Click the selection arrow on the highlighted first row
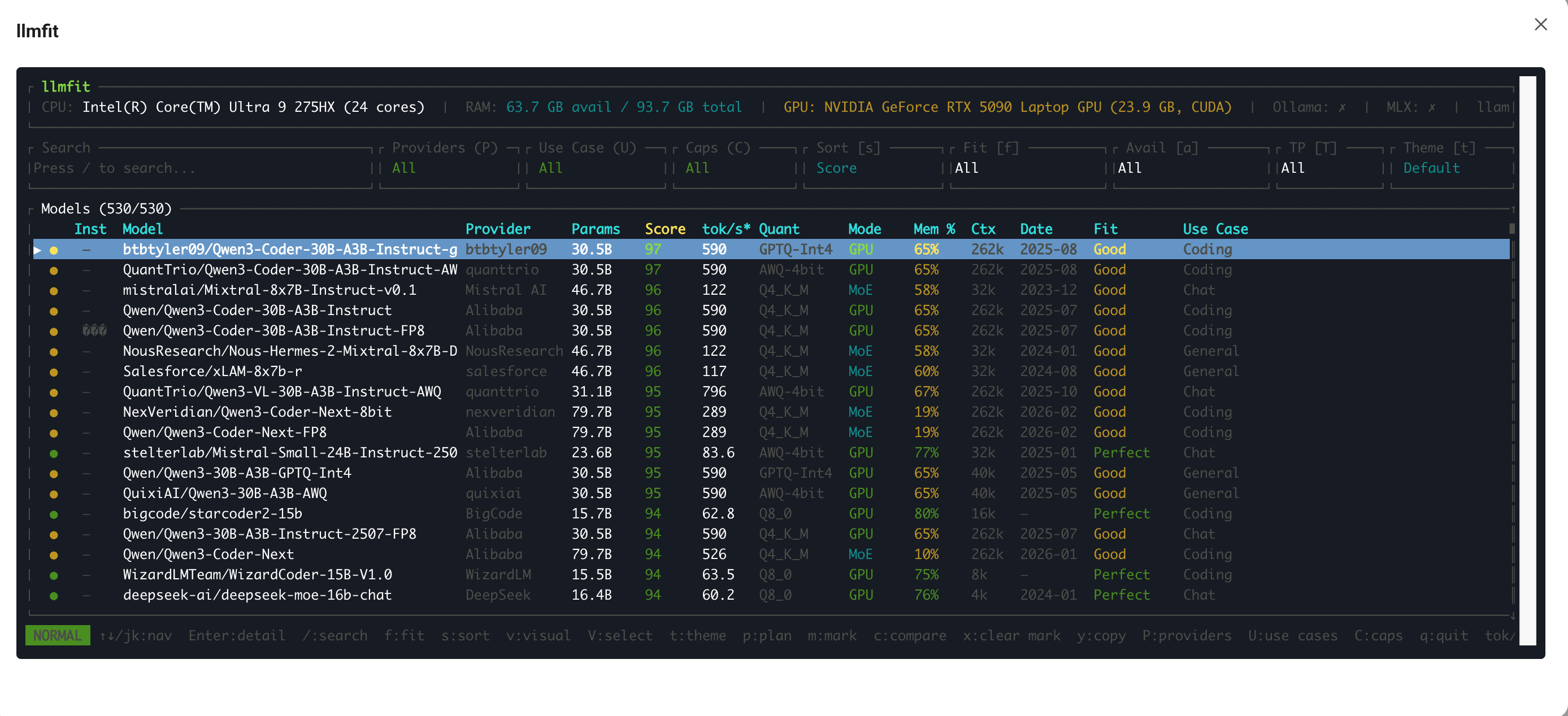1568x716 pixels. tap(38, 250)
